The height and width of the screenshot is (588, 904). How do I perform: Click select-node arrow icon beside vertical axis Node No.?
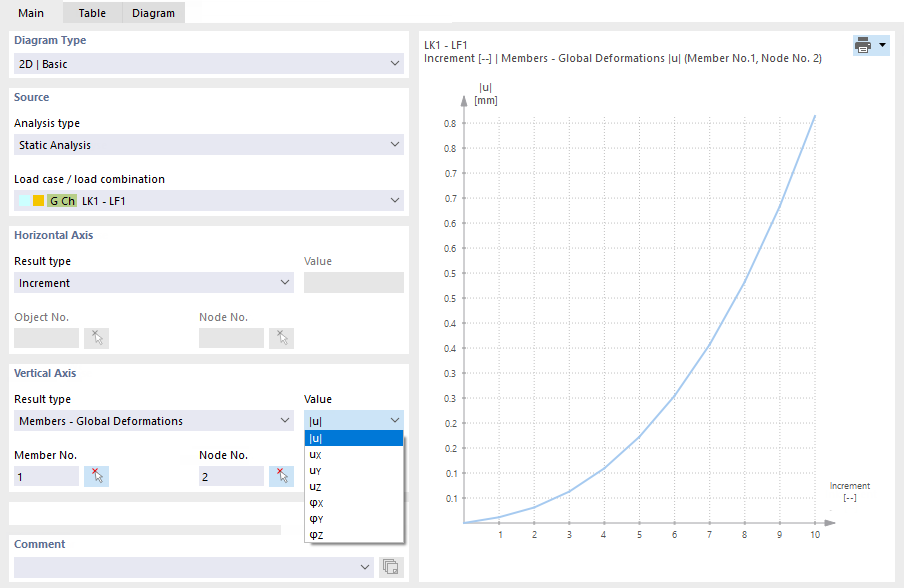[281, 475]
